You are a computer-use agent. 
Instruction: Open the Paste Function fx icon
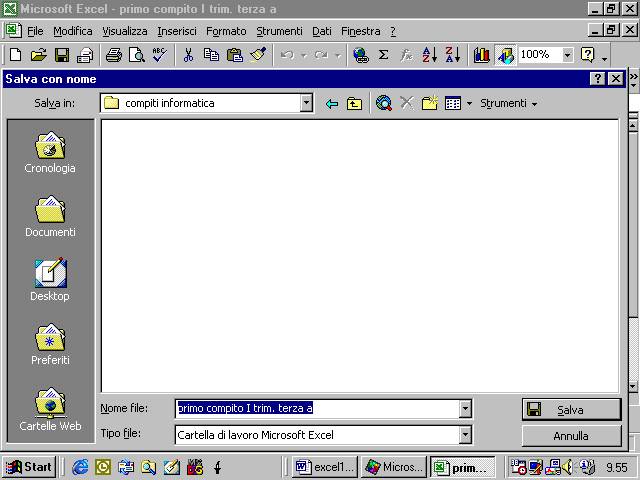pyautogui.click(x=406, y=54)
